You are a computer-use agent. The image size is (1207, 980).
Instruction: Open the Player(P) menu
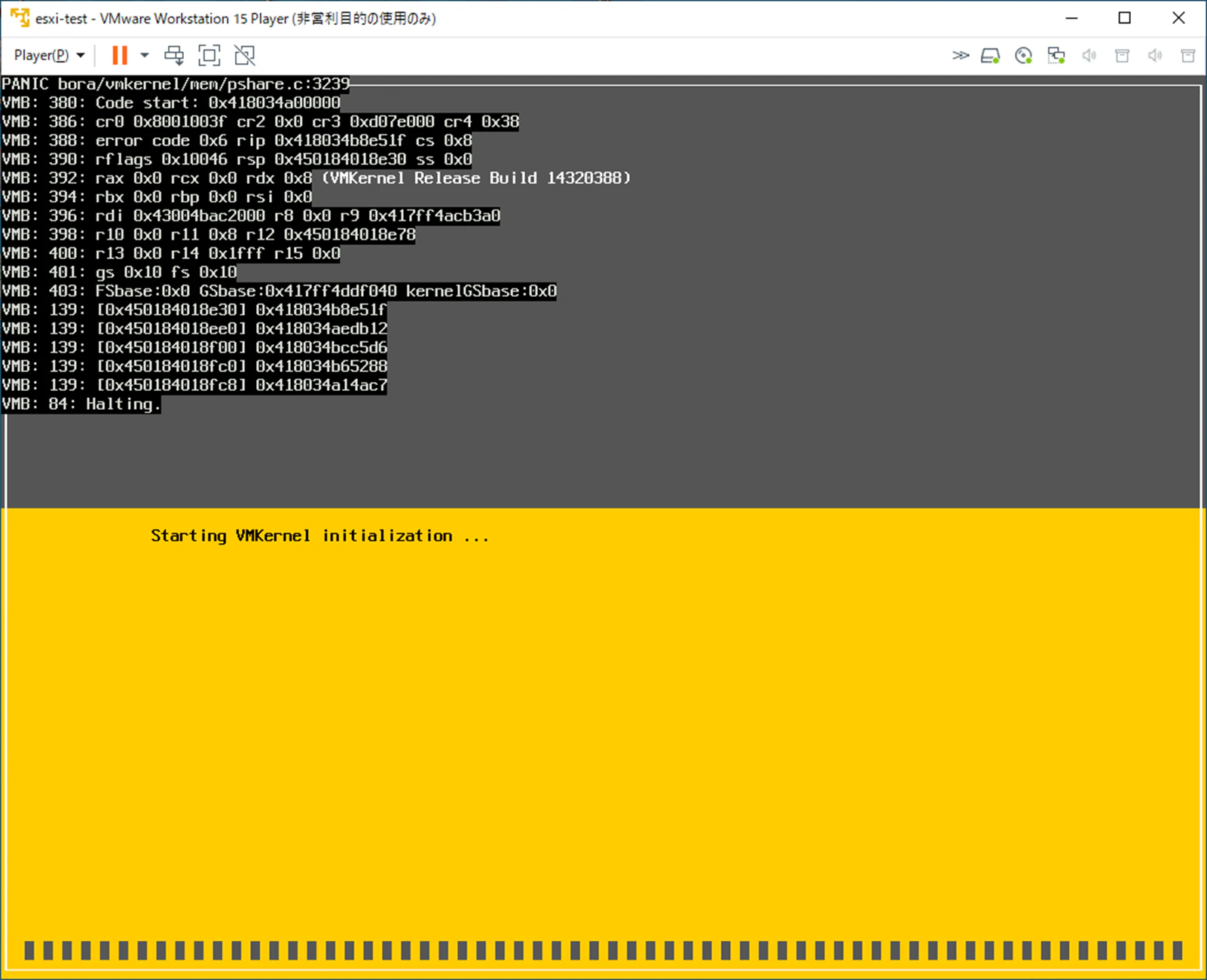click(x=49, y=55)
